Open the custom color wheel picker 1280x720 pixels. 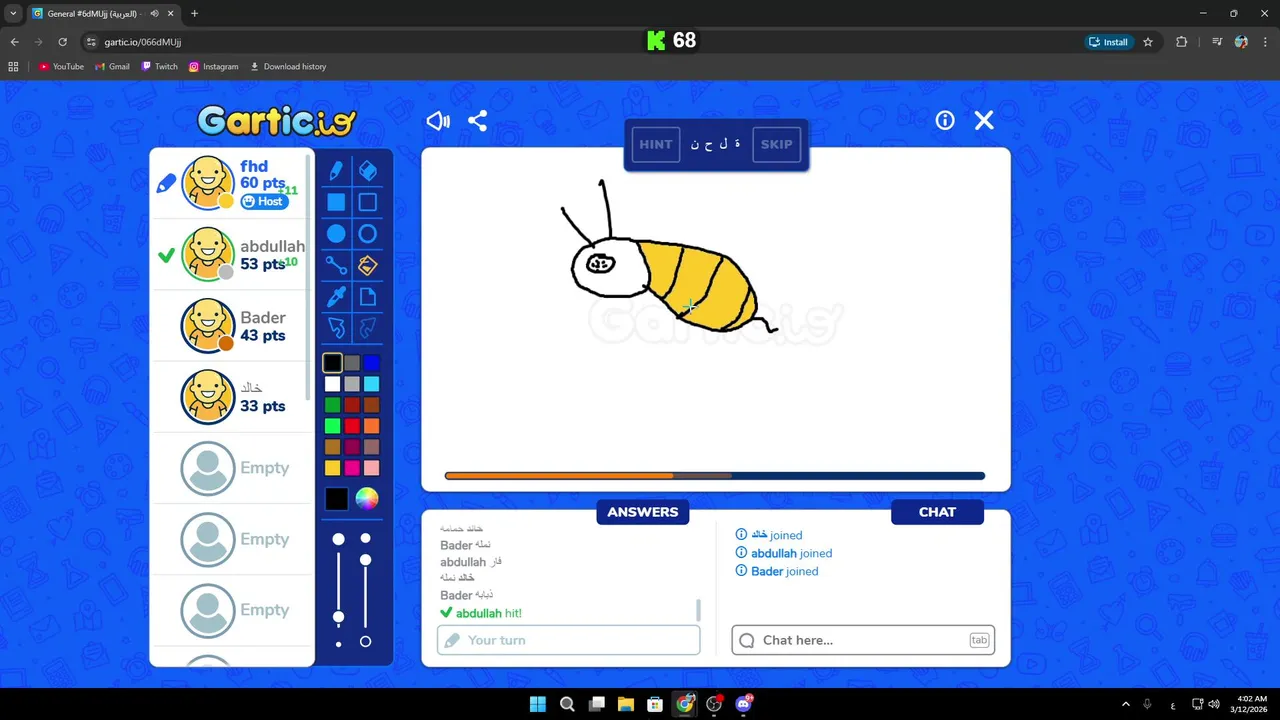367,499
